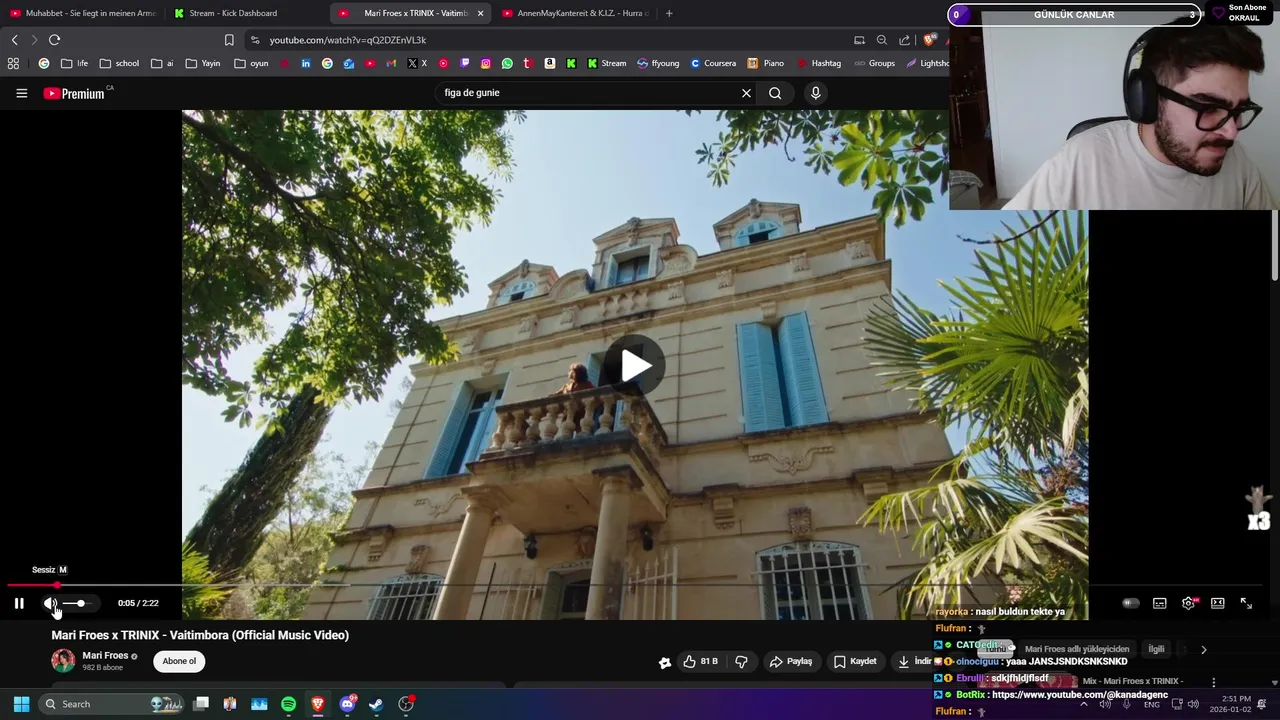Image resolution: width=1280 pixels, height=720 pixels.
Task: Open Mari Froes channel avatar
Action: [x=63, y=661]
